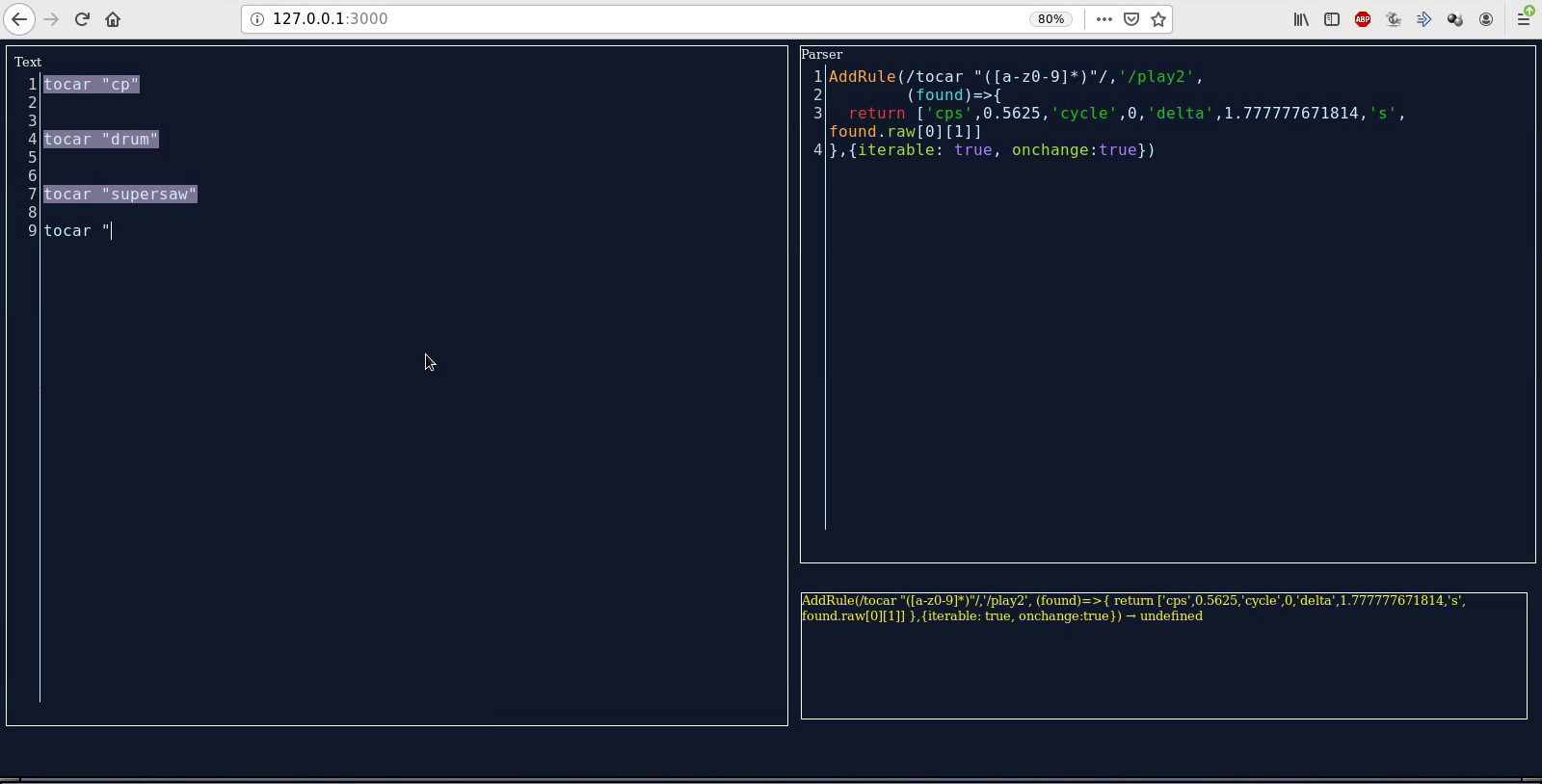Go back to the previous page
This screenshot has width=1542, height=784.
pos(19,19)
